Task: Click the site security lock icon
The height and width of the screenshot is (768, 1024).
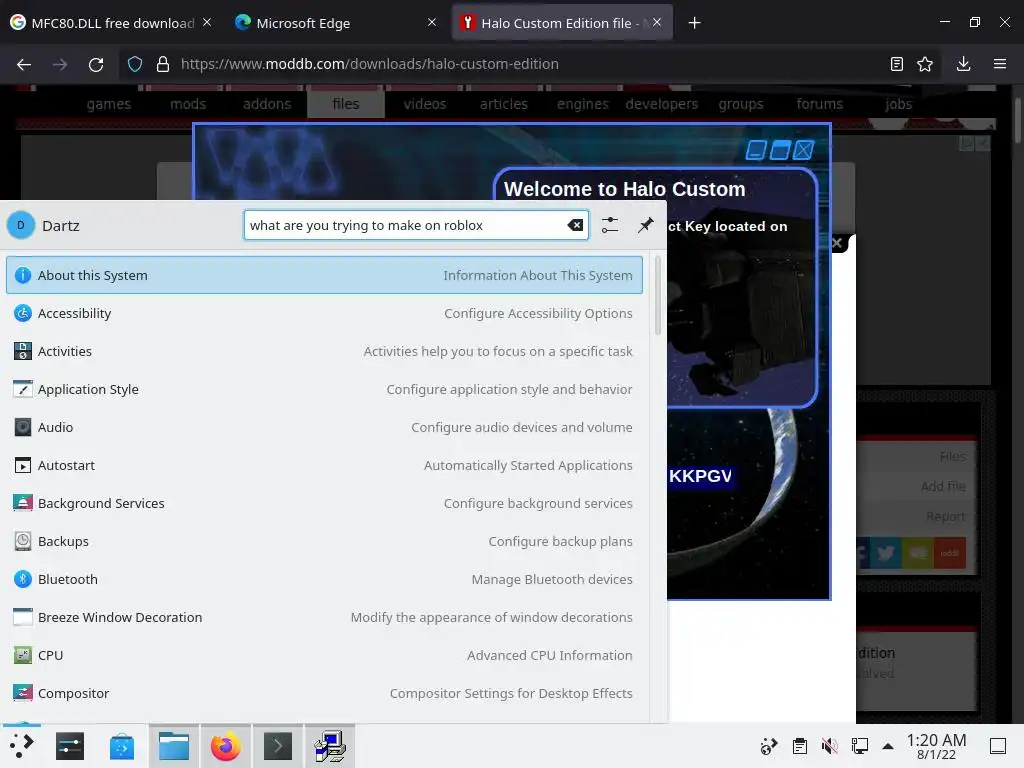Action: tap(163, 64)
